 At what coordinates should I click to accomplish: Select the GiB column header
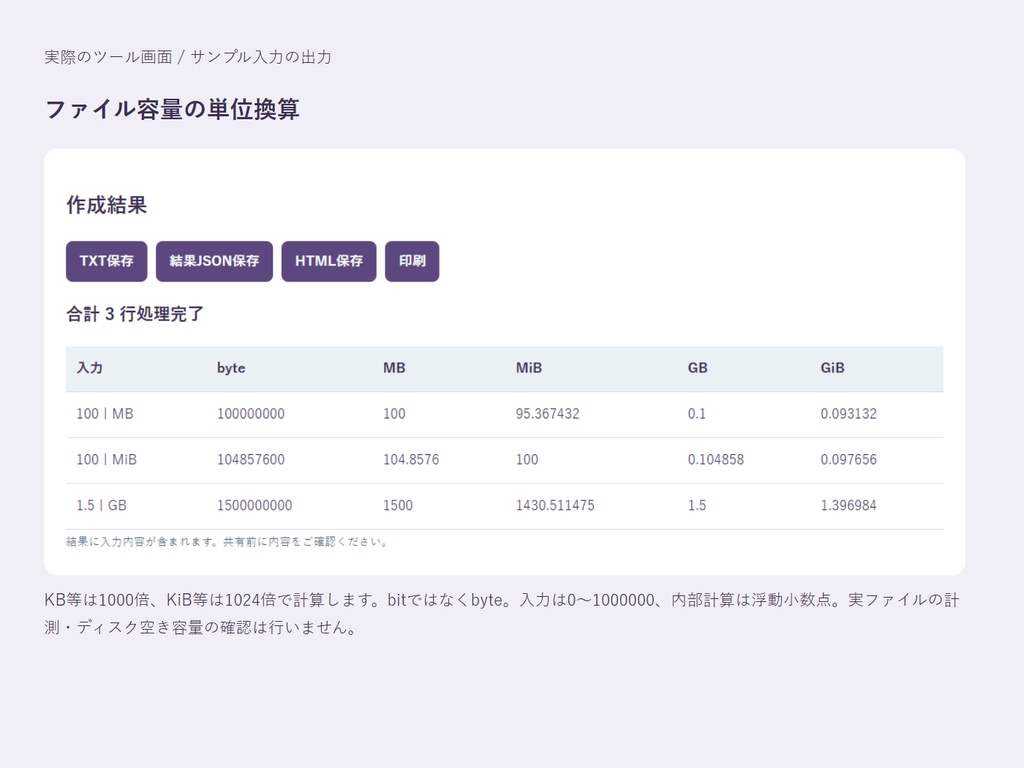(832, 368)
